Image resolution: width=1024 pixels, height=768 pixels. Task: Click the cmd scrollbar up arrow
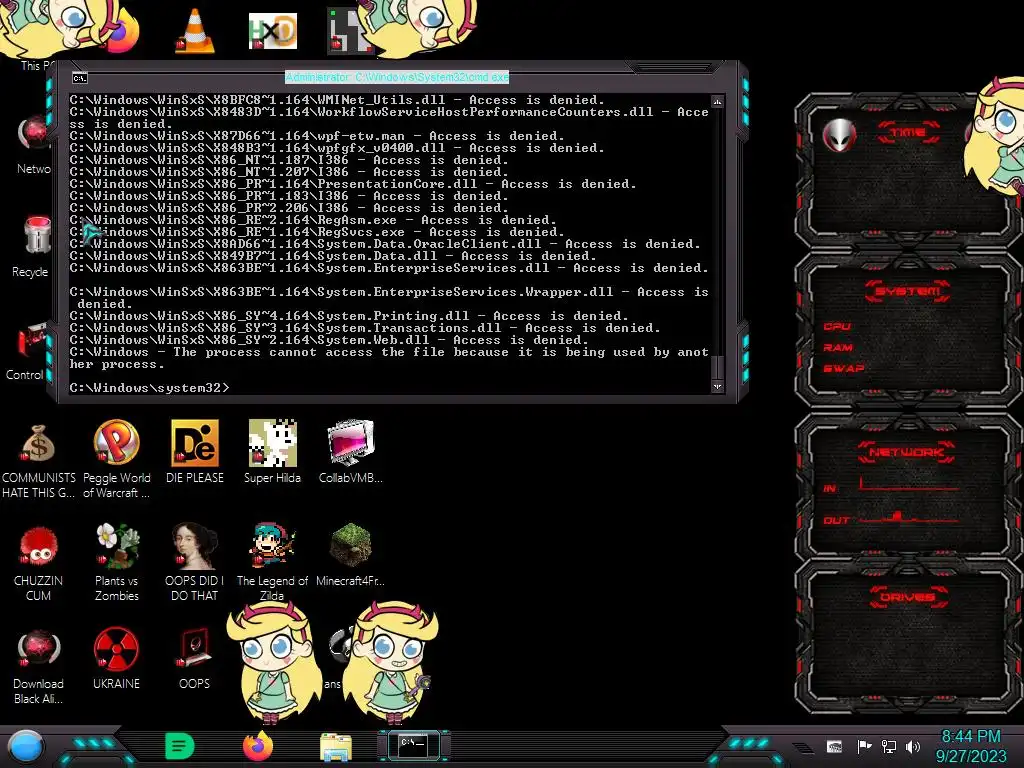pyautogui.click(x=717, y=101)
